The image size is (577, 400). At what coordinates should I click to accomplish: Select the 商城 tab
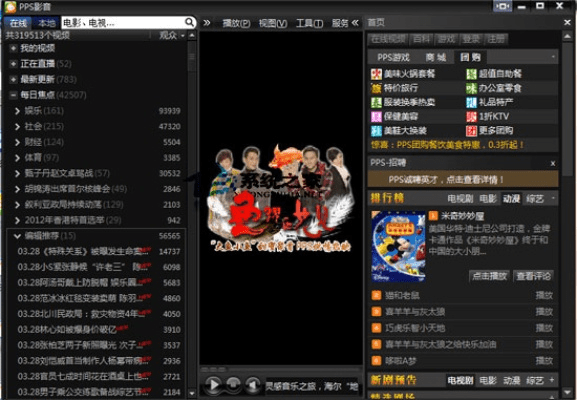pyautogui.click(x=436, y=57)
